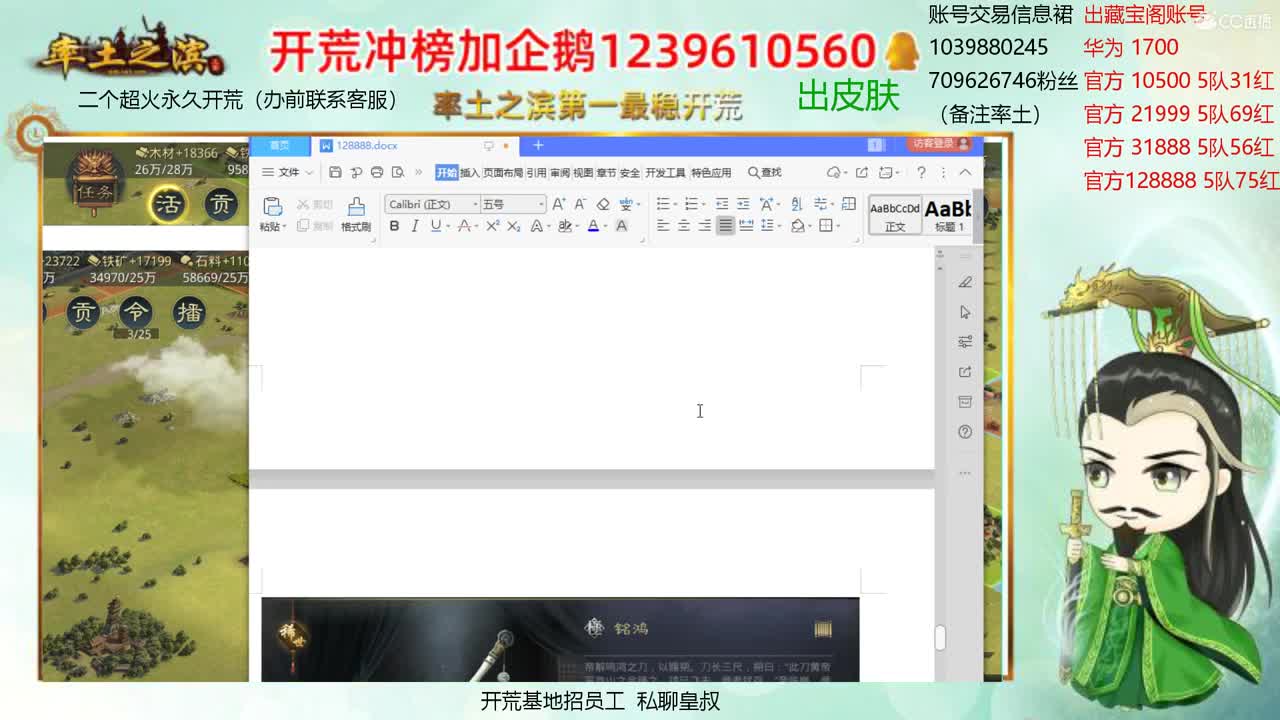
Task: Apply the 正文 body style
Action: tap(895, 215)
